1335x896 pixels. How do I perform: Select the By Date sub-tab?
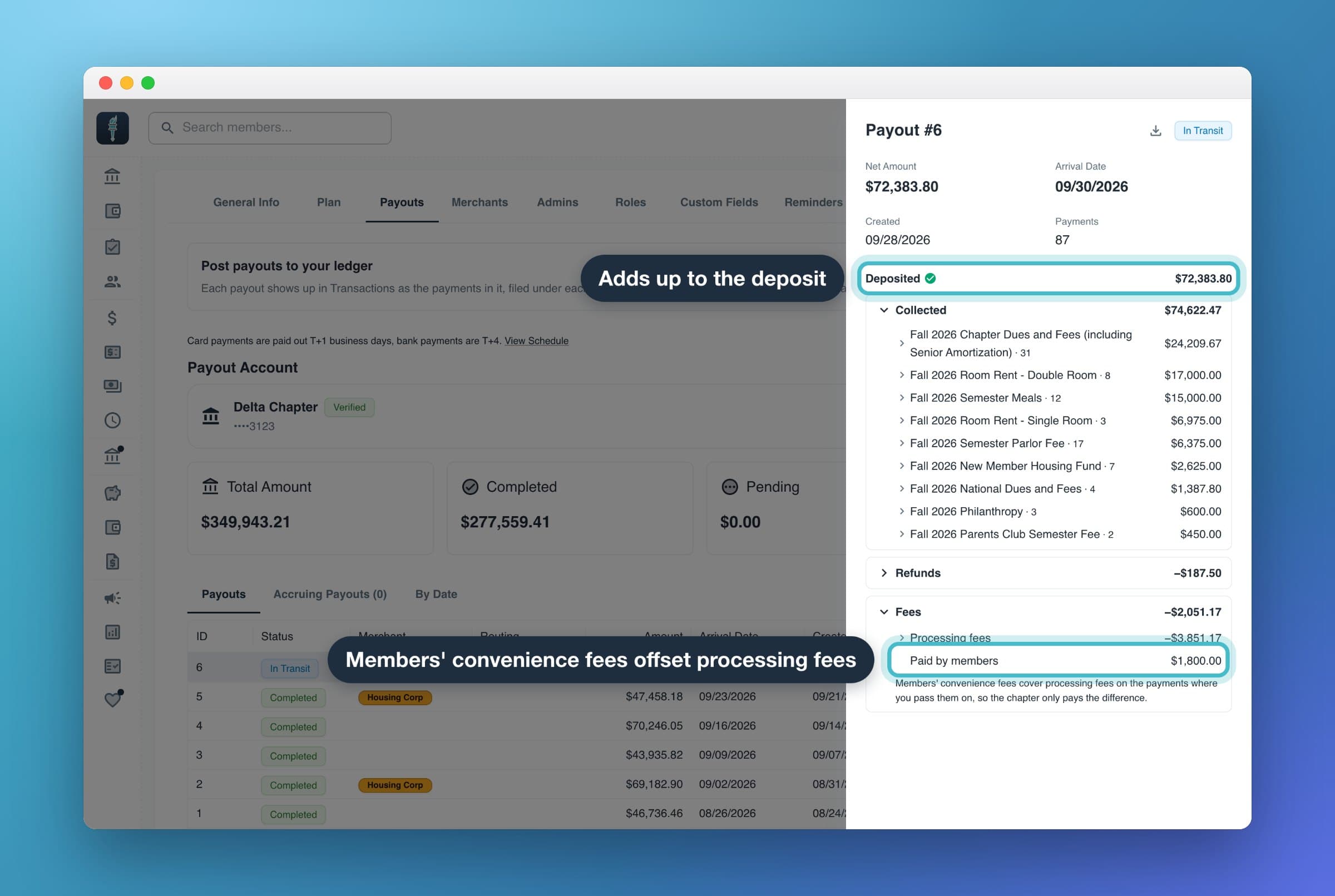click(436, 595)
